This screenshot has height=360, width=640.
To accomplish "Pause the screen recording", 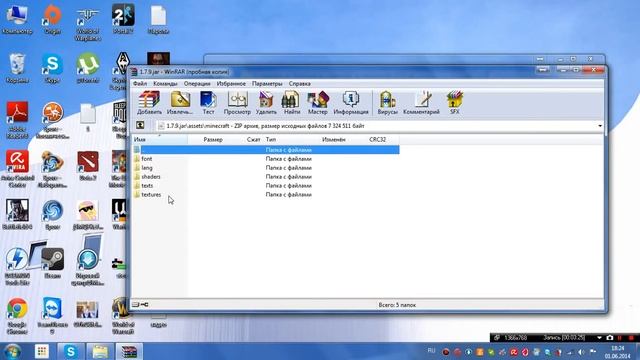I will pyautogui.click(x=620, y=338).
